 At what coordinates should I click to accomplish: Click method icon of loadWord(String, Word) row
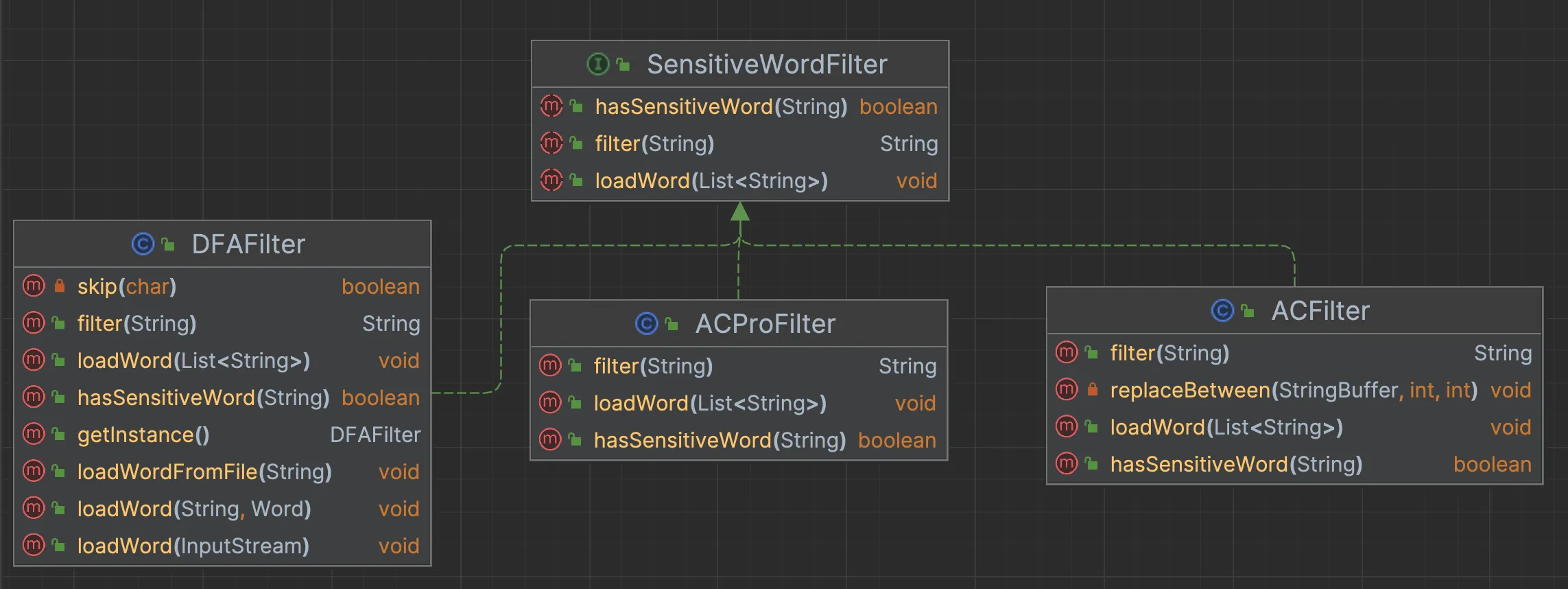coord(34,508)
